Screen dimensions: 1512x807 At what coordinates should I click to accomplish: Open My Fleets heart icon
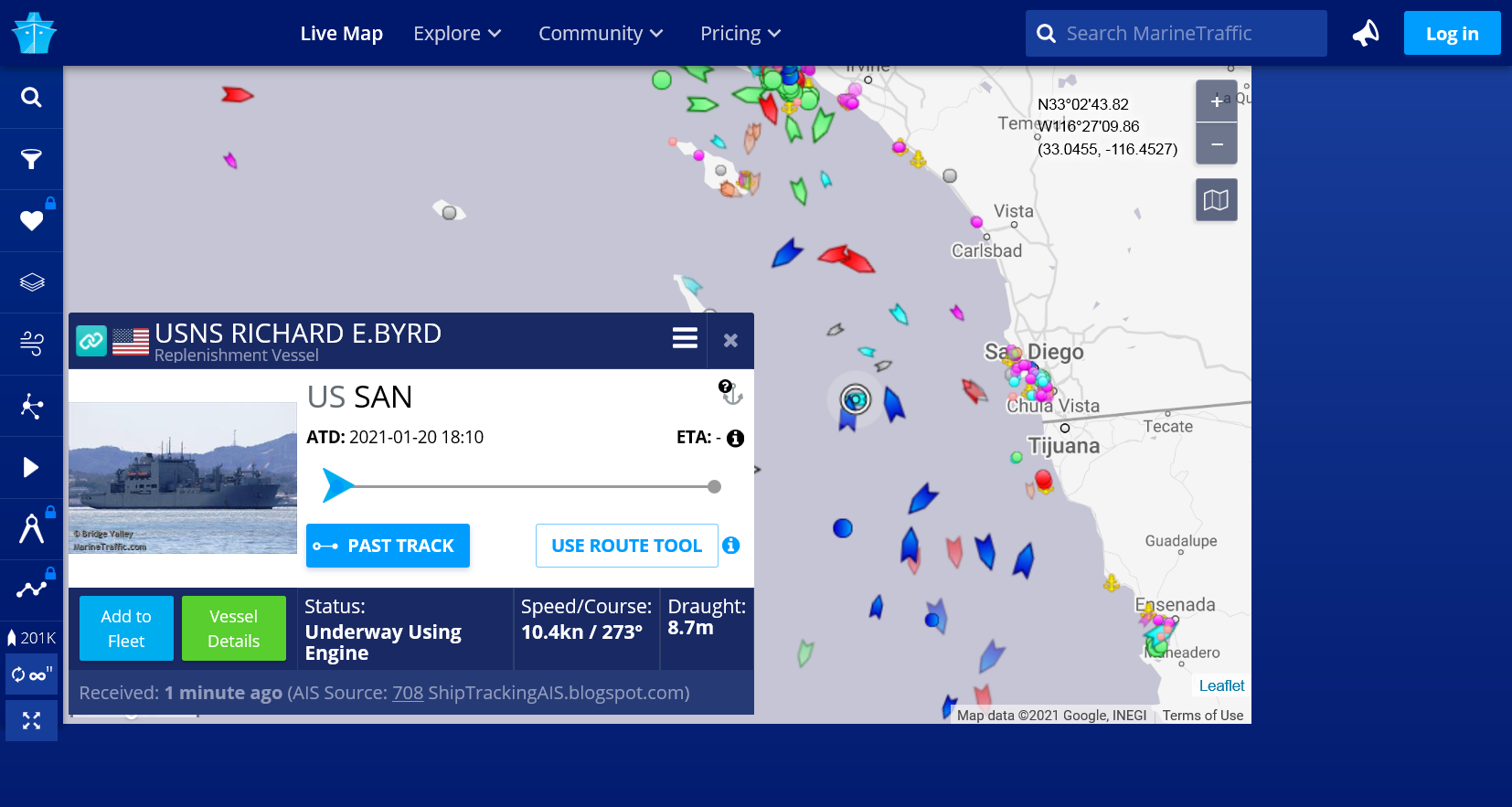[31, 220]
